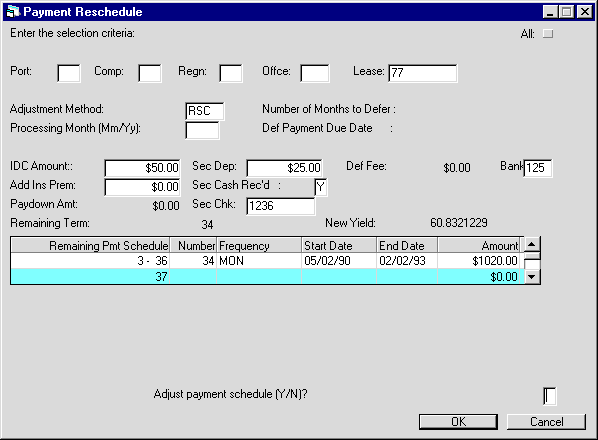This screenshot has height=440, width=598.
Task: Tick the All checkbox
Action: 548,34
